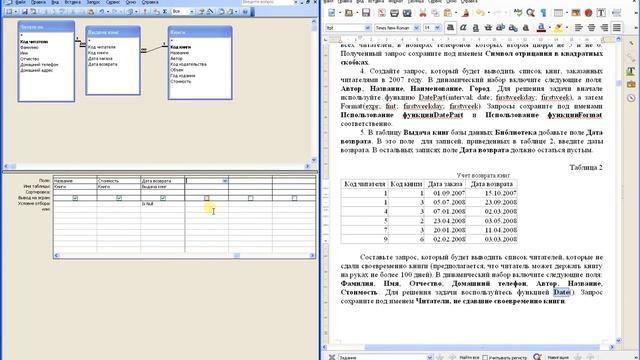This screenshot has height=360, width=640.
Task: Toggle nonprinting characters pilcrow icon
Action: pos(543,13)
